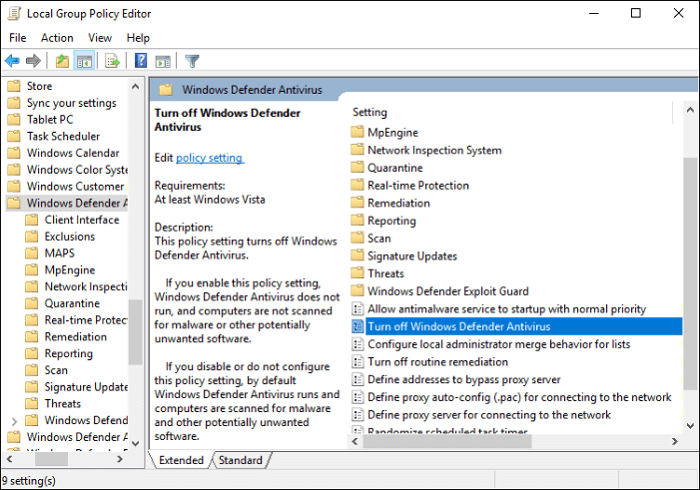Click the Export List toolbar icon
The image size is (700, 490).
point(112,61)
